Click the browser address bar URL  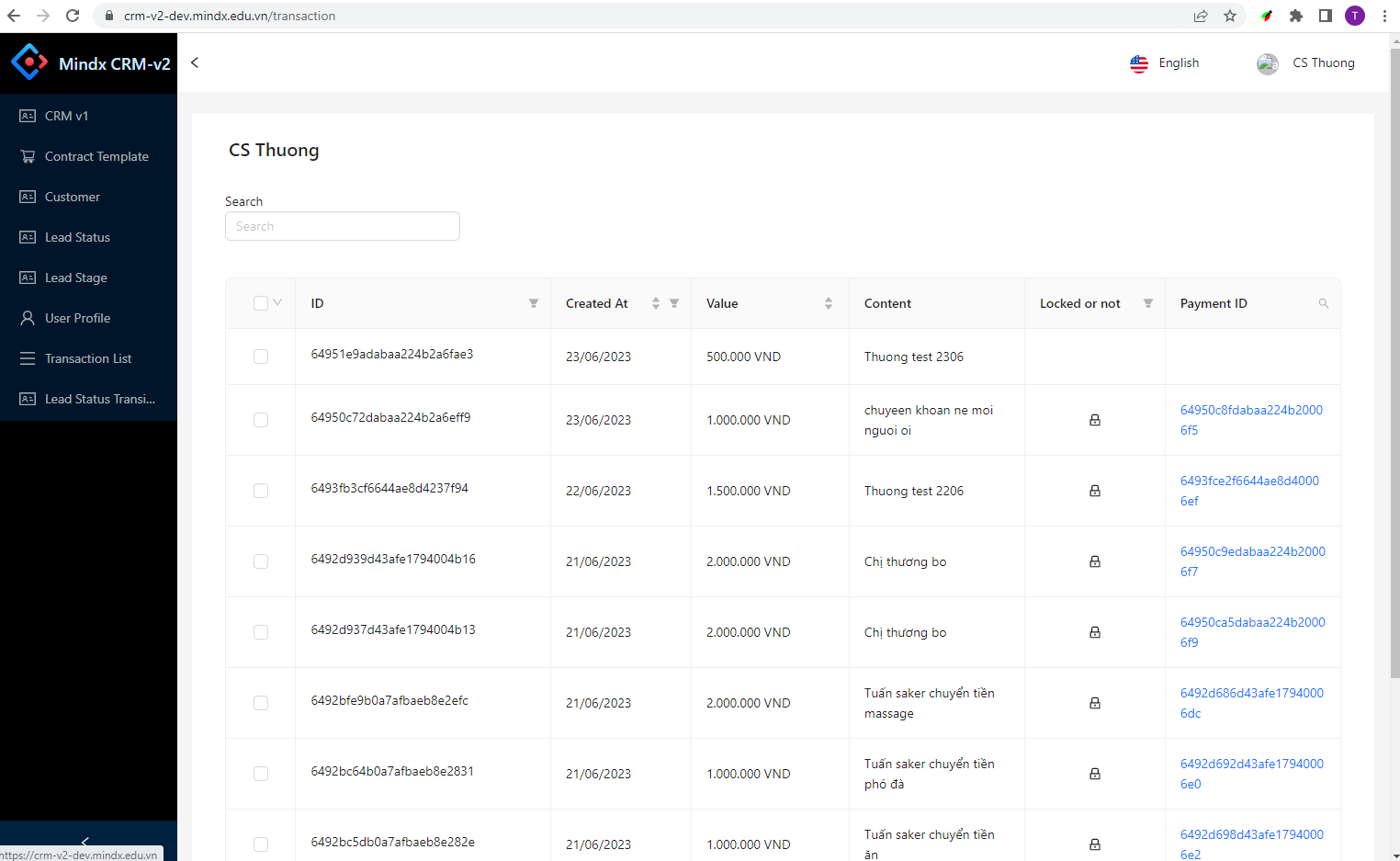coord(230,16)
